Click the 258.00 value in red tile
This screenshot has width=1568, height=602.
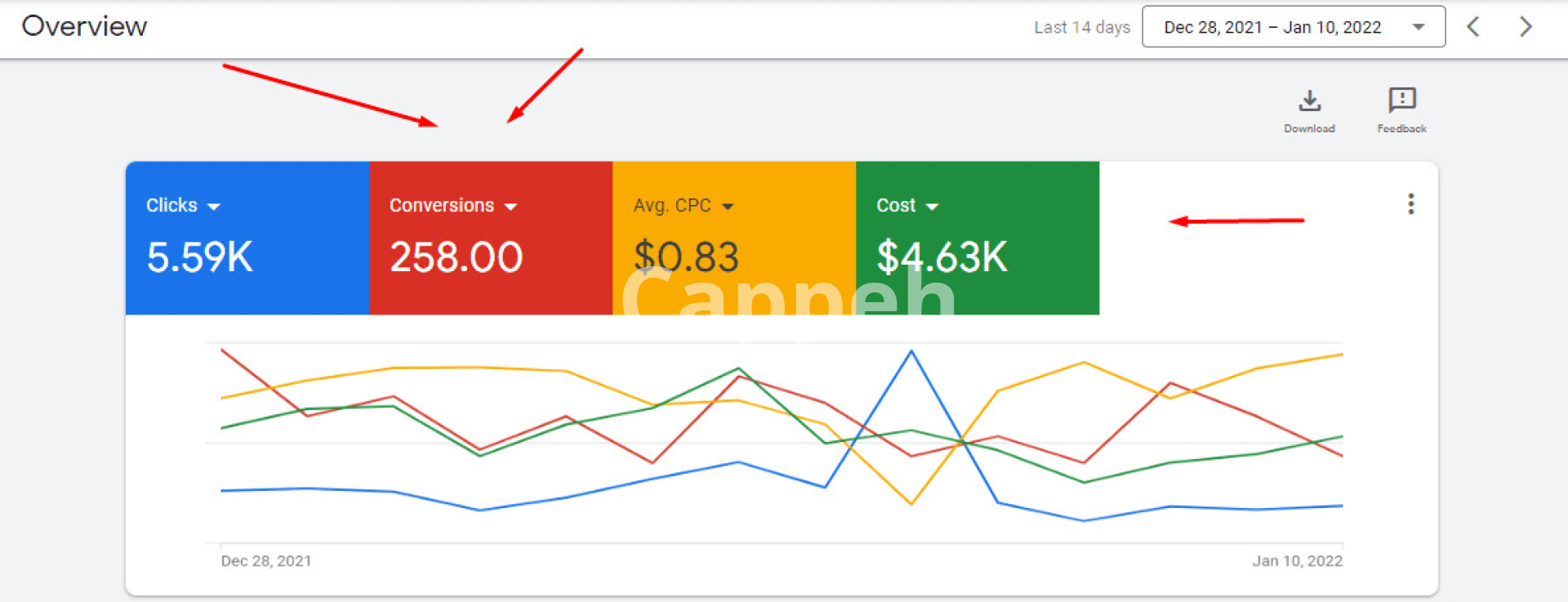(456, 257)
